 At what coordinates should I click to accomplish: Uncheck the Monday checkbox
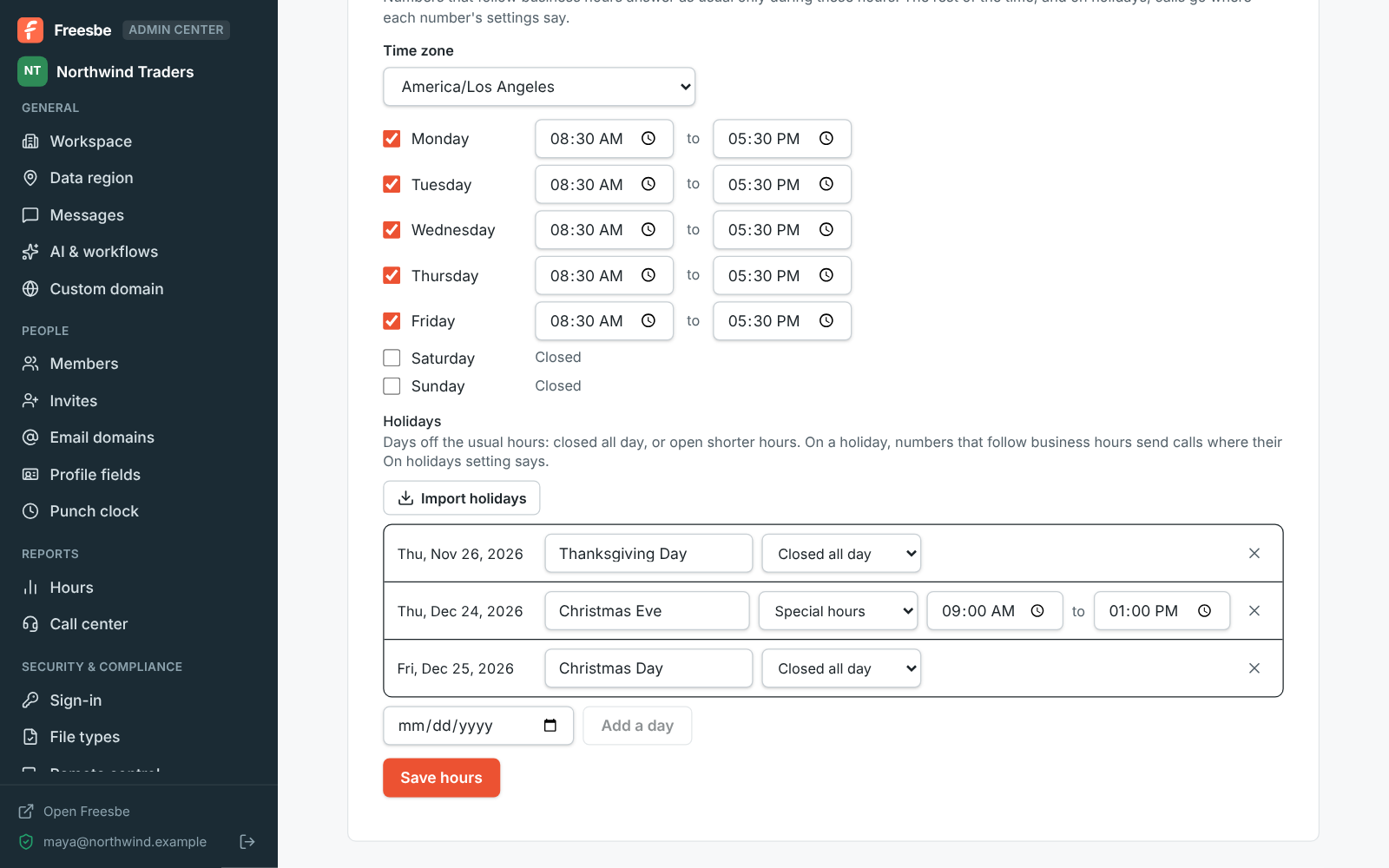392,139
